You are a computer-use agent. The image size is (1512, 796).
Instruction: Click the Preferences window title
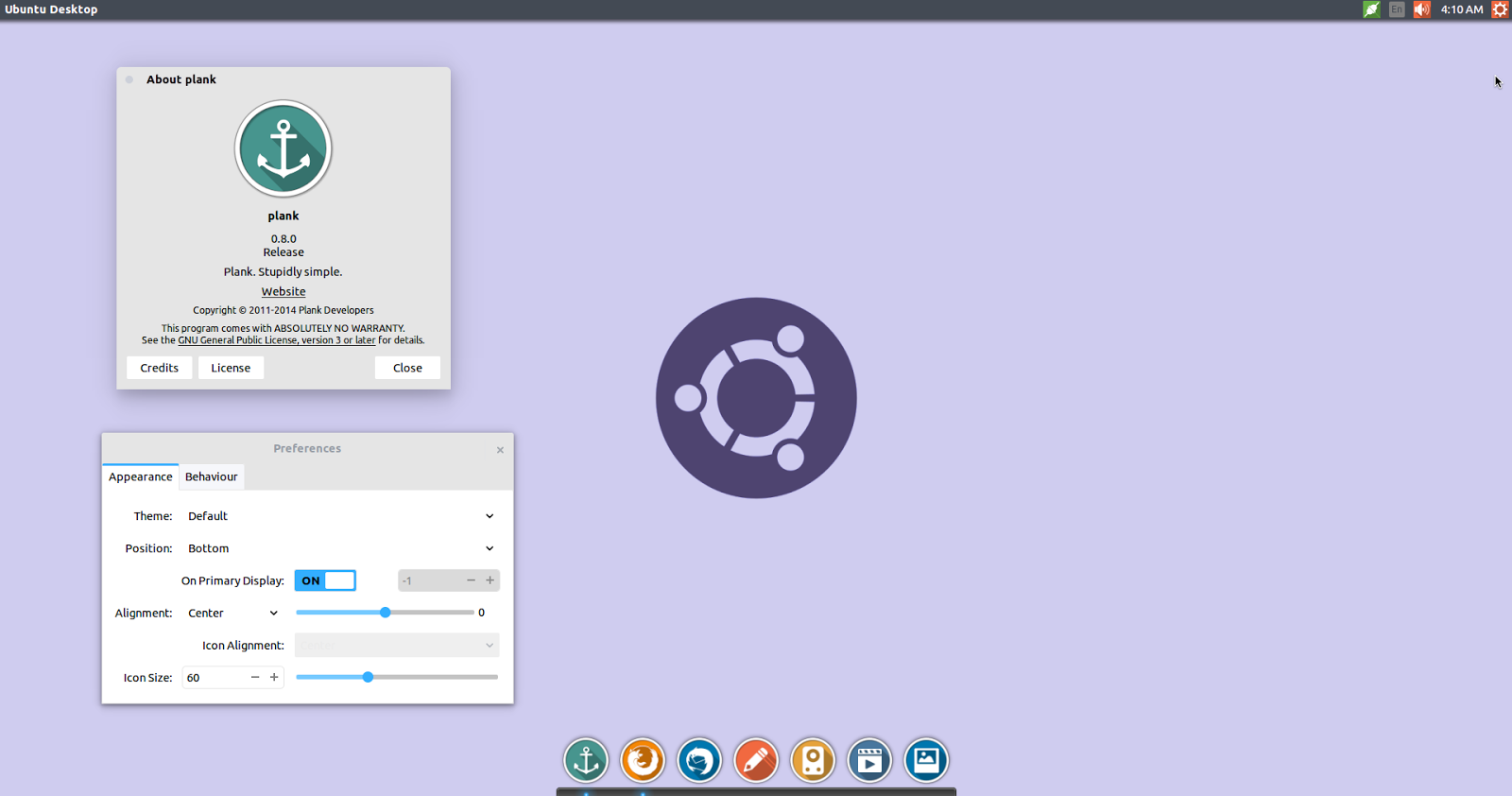(x=307, y=448)
